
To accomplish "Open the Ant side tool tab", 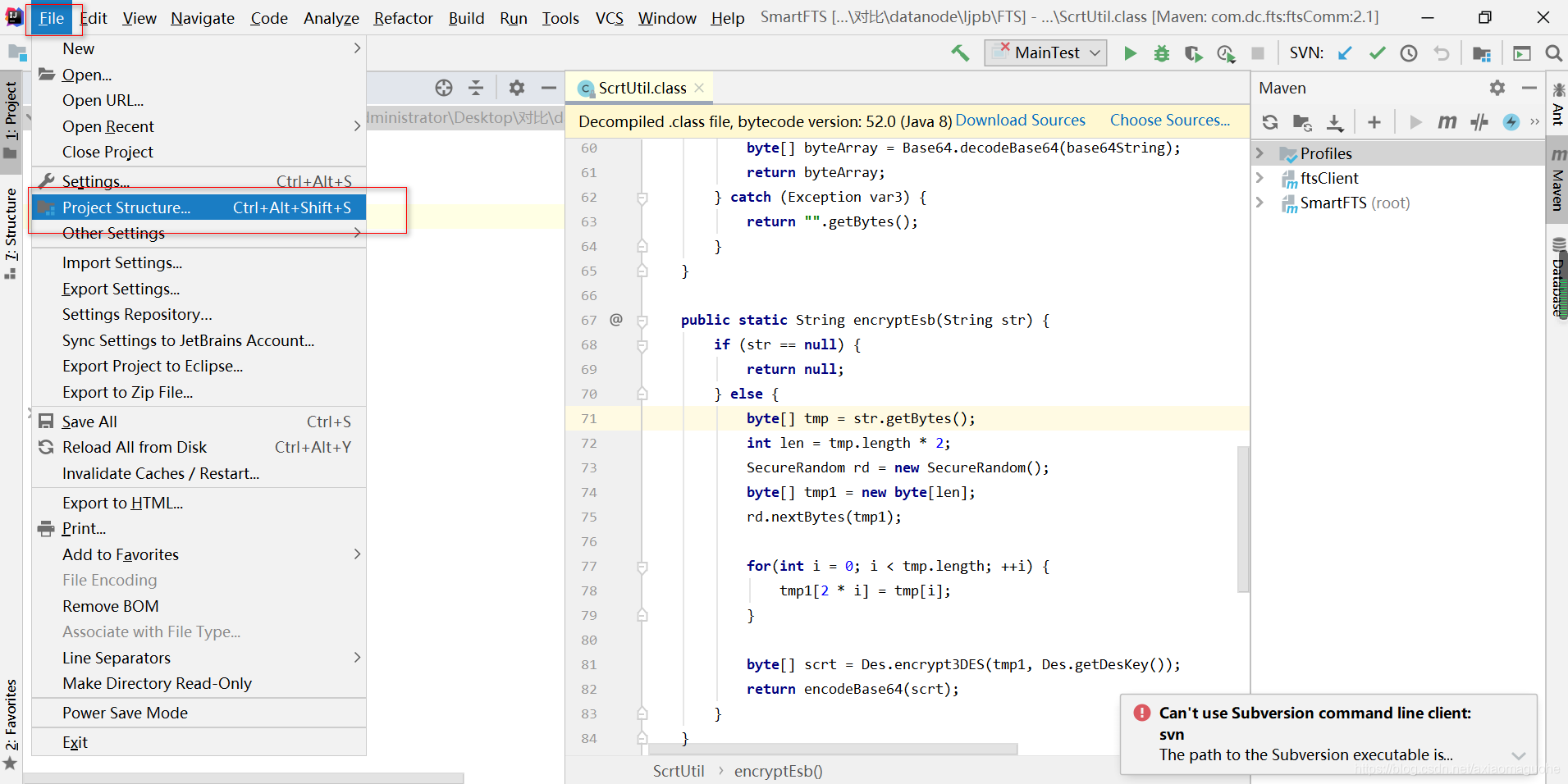I will pos(1558,105).
